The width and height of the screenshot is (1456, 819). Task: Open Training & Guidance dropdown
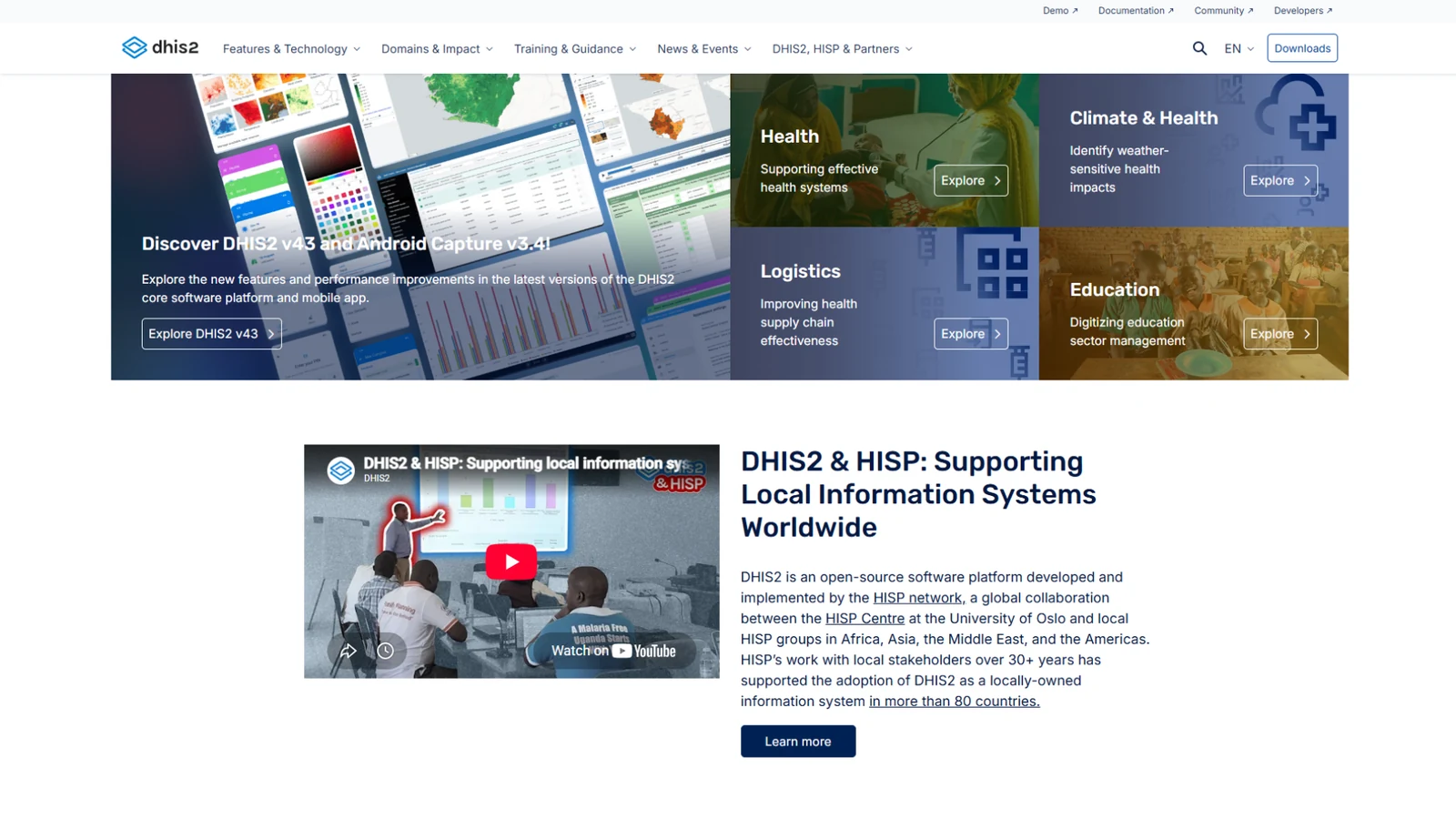[575, 49]
